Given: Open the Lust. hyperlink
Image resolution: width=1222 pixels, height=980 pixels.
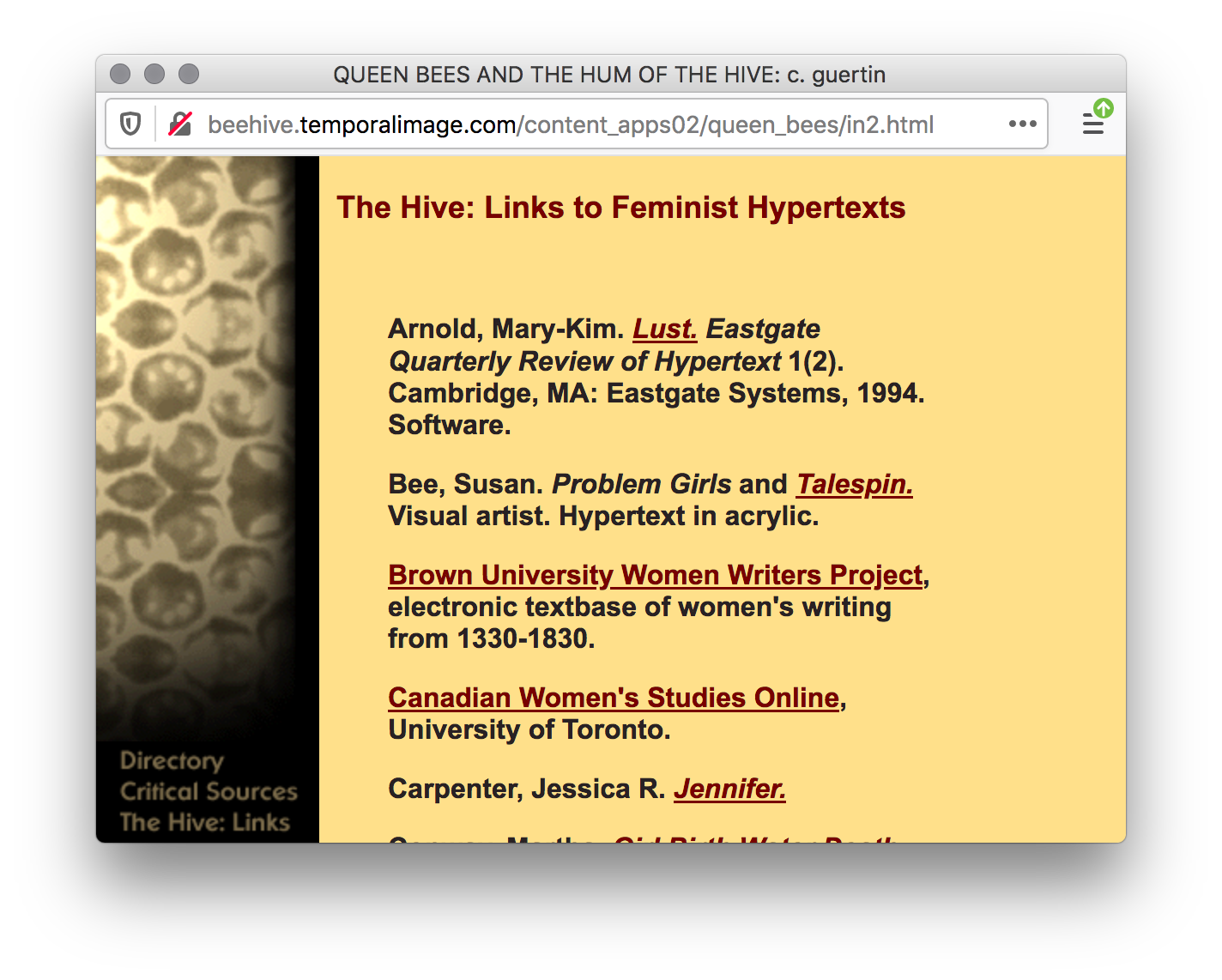Looking at the screenshot, I should (665, 329).
